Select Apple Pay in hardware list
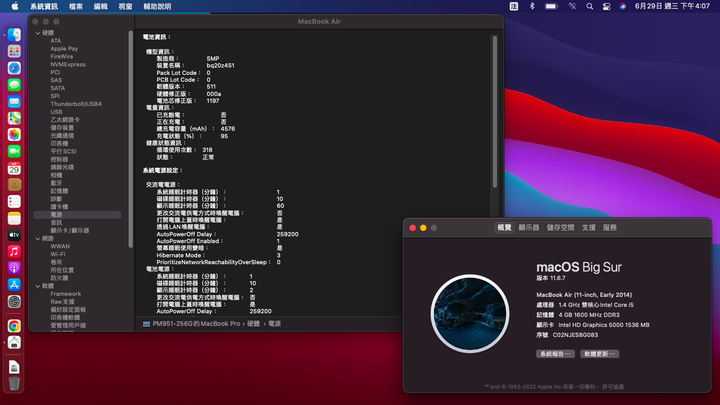Screen dimensions: 720x405 click(64, 49)
